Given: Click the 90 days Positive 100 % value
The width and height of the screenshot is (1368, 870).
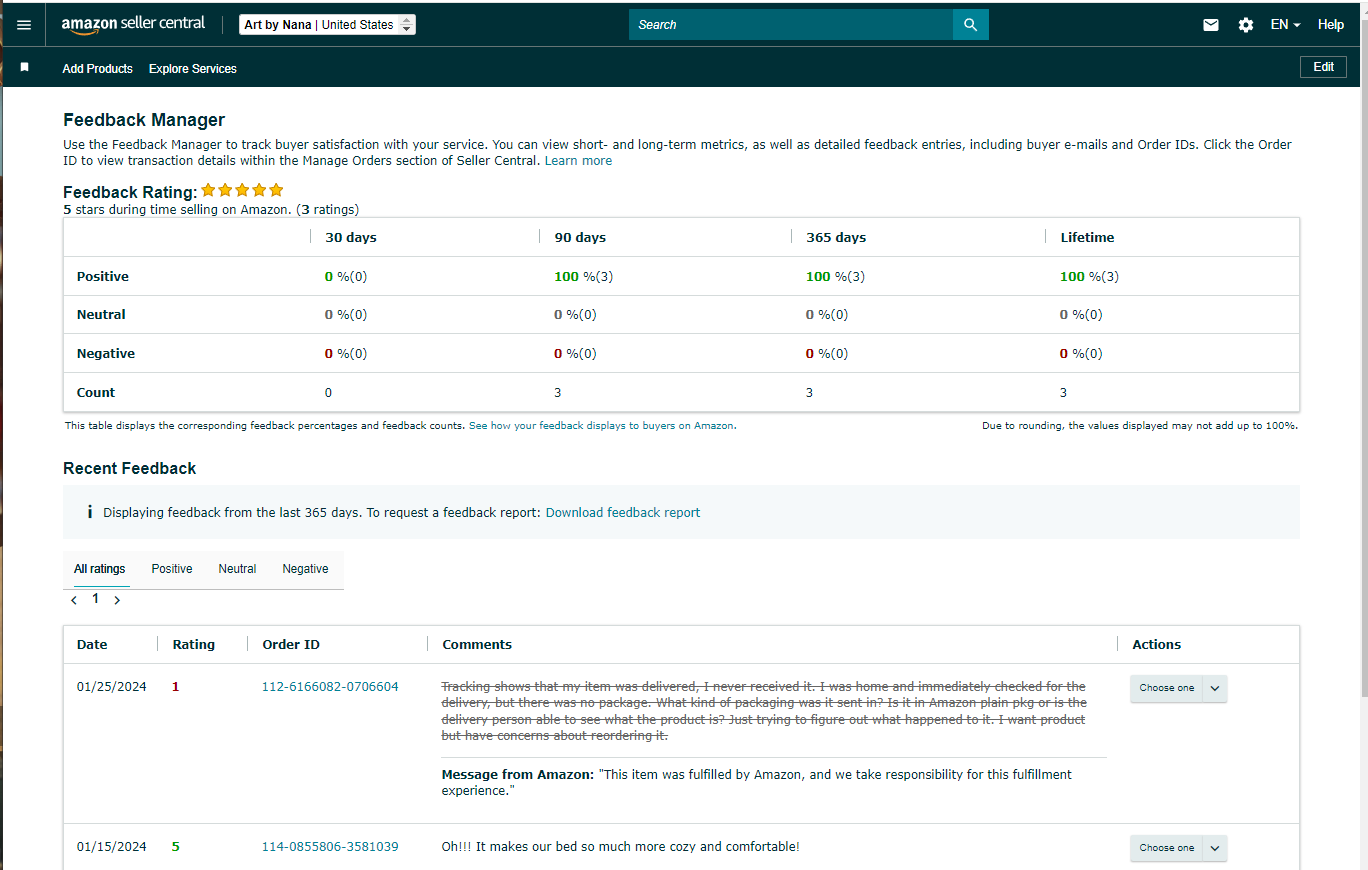Looking at the screenshot, I should pos(583,277).
